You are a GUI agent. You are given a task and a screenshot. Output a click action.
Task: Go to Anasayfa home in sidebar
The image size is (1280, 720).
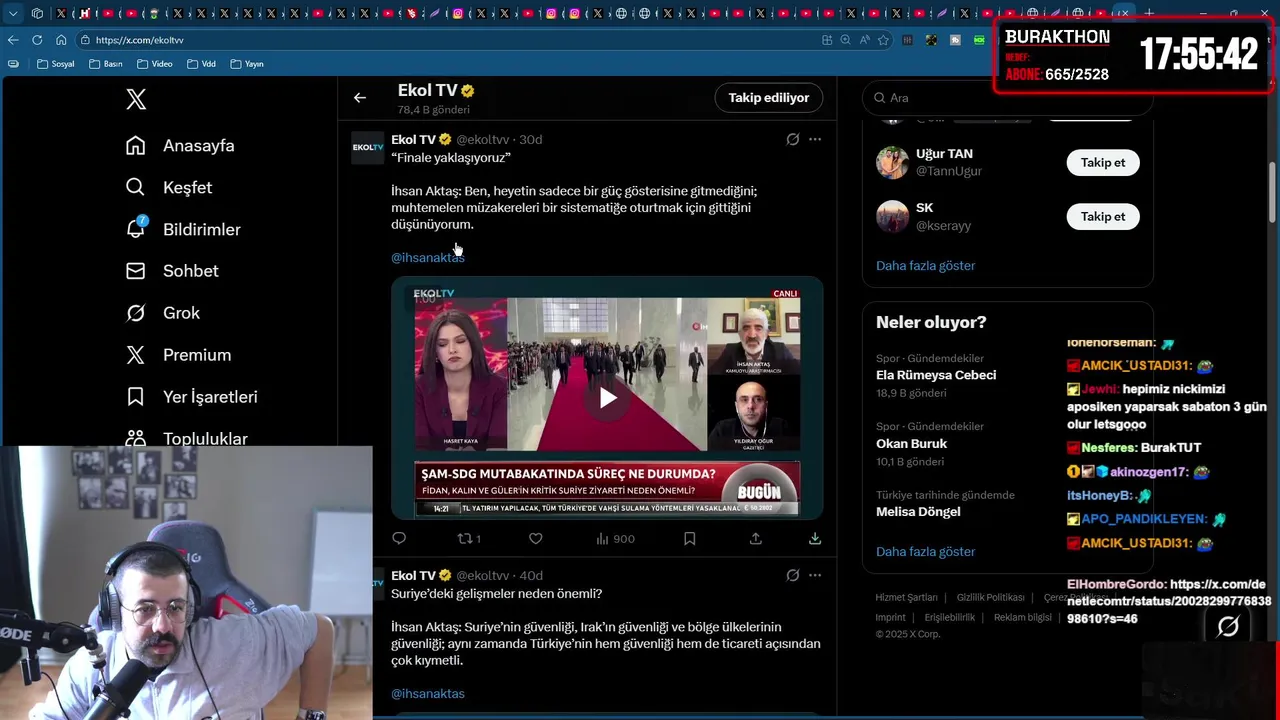pyautogui.click(x=180, y=146)
